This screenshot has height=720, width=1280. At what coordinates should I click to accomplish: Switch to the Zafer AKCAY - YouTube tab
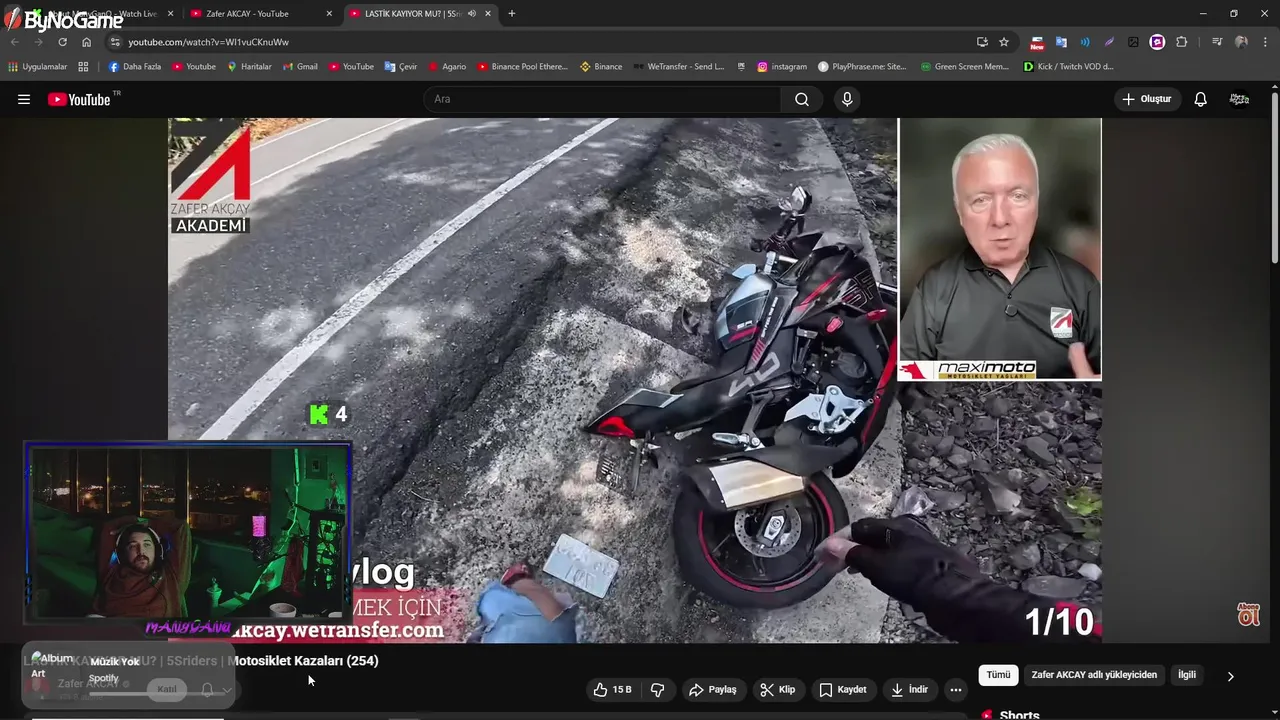pos(262,14)
